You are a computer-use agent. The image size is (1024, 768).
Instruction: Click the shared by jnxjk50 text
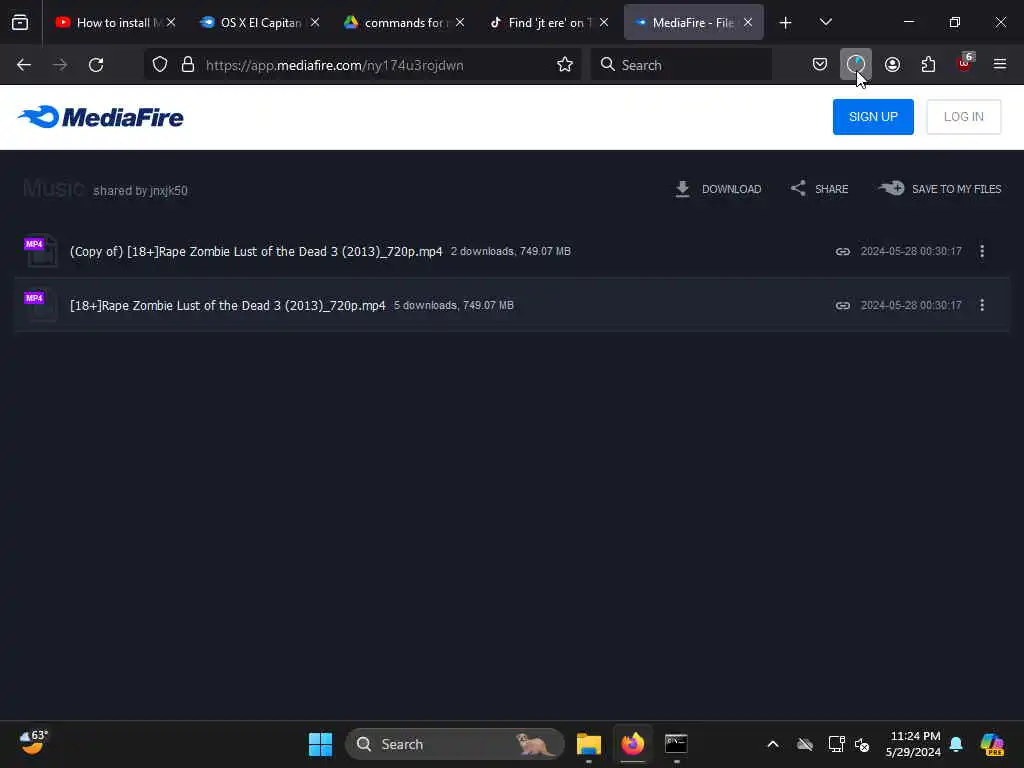pyautogui.click(x=140, y=191)
